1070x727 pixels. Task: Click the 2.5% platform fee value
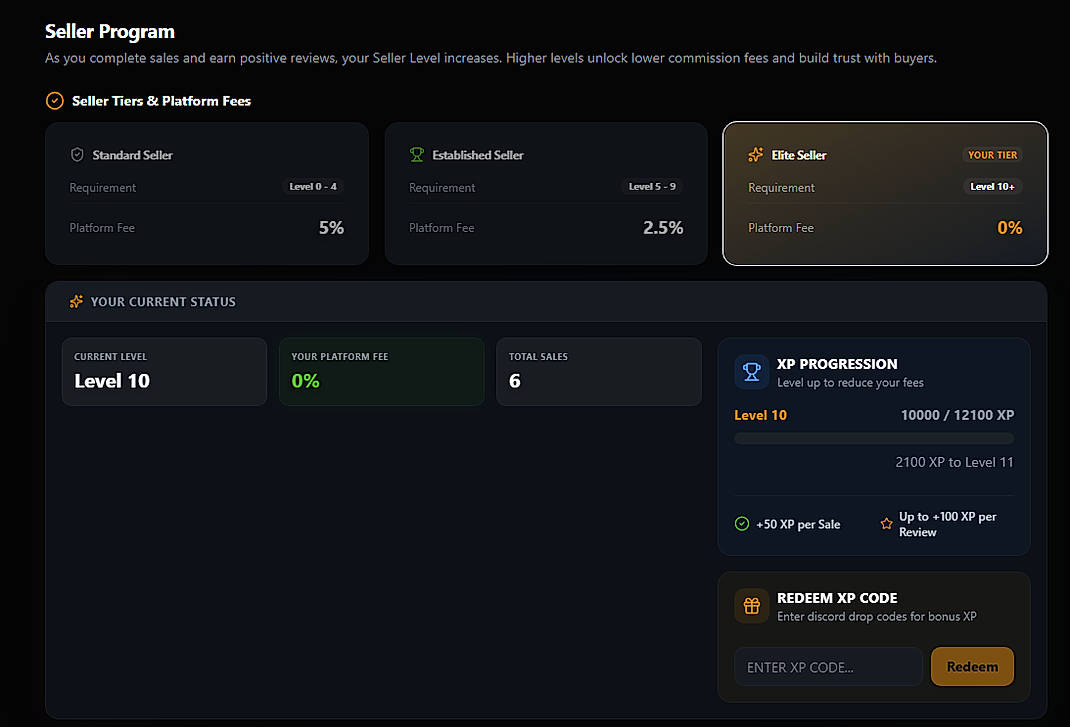tap(663, 227)
